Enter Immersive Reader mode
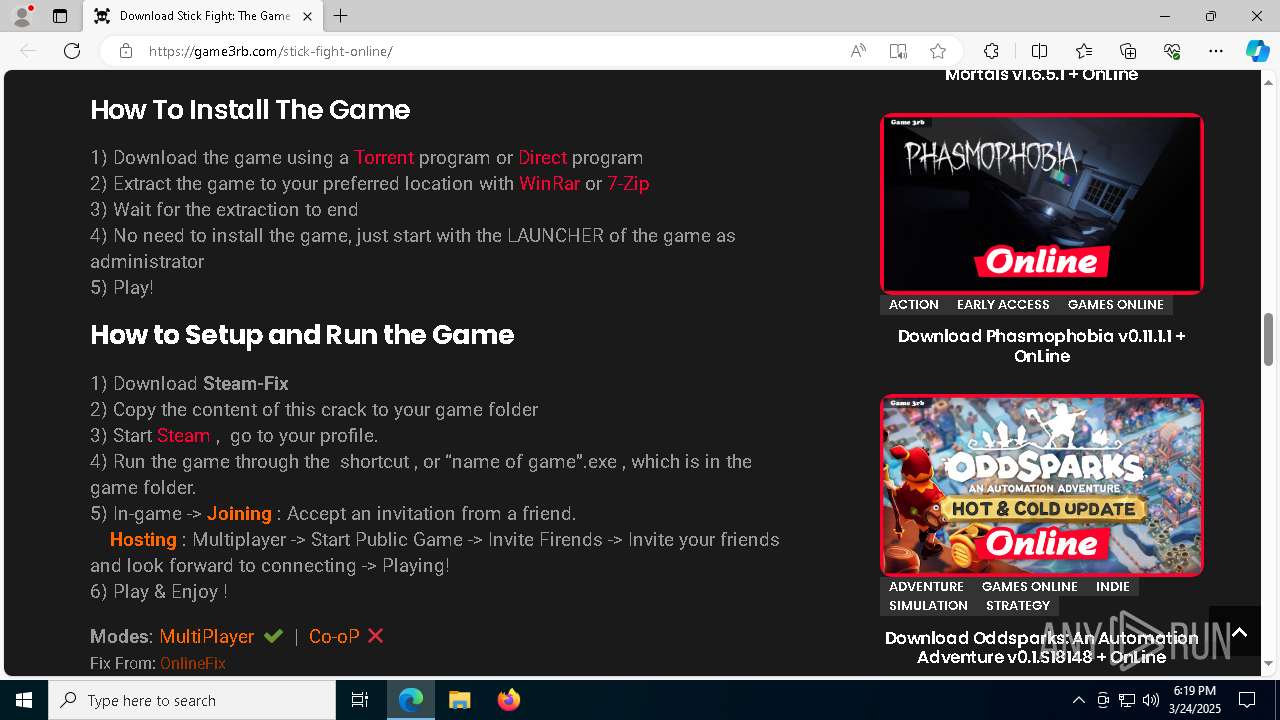 898,51
